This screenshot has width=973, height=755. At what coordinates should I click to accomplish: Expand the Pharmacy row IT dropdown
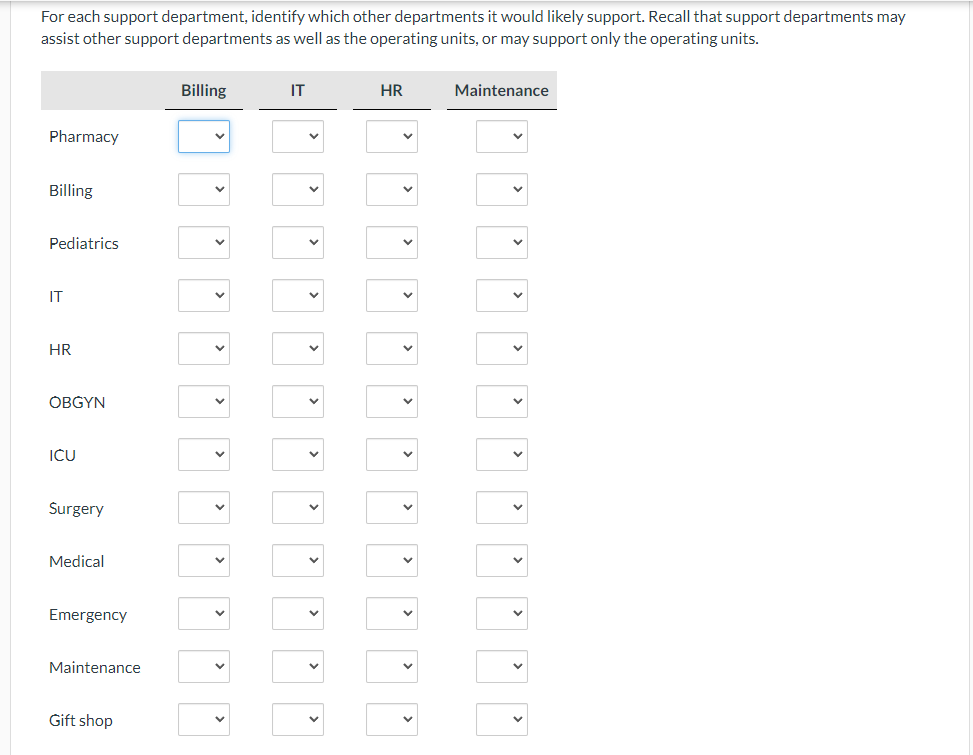click(x=298, y=137)
